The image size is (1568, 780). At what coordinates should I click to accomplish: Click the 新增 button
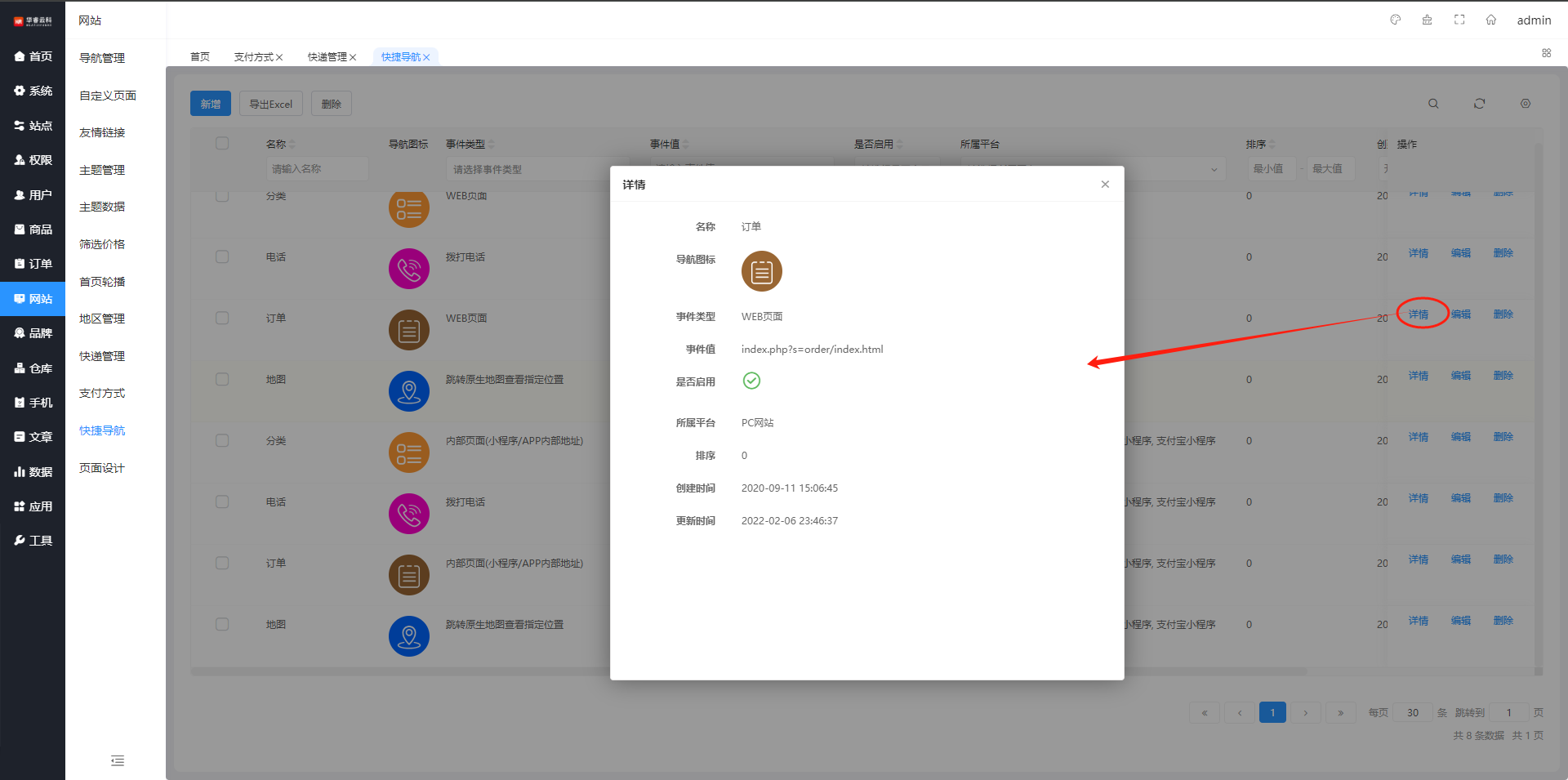211,104
